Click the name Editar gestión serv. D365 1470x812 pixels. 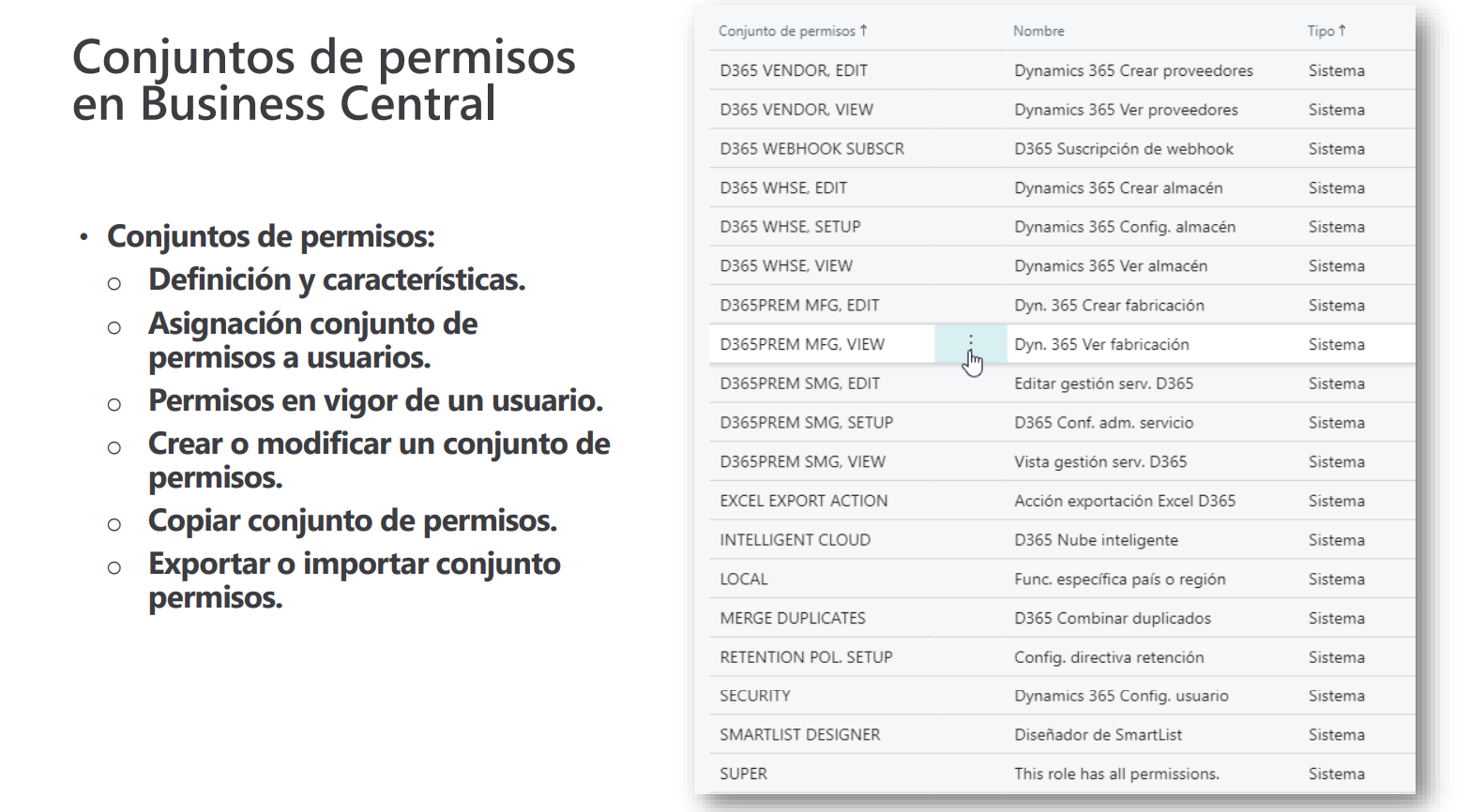[x=1104, y=383]
